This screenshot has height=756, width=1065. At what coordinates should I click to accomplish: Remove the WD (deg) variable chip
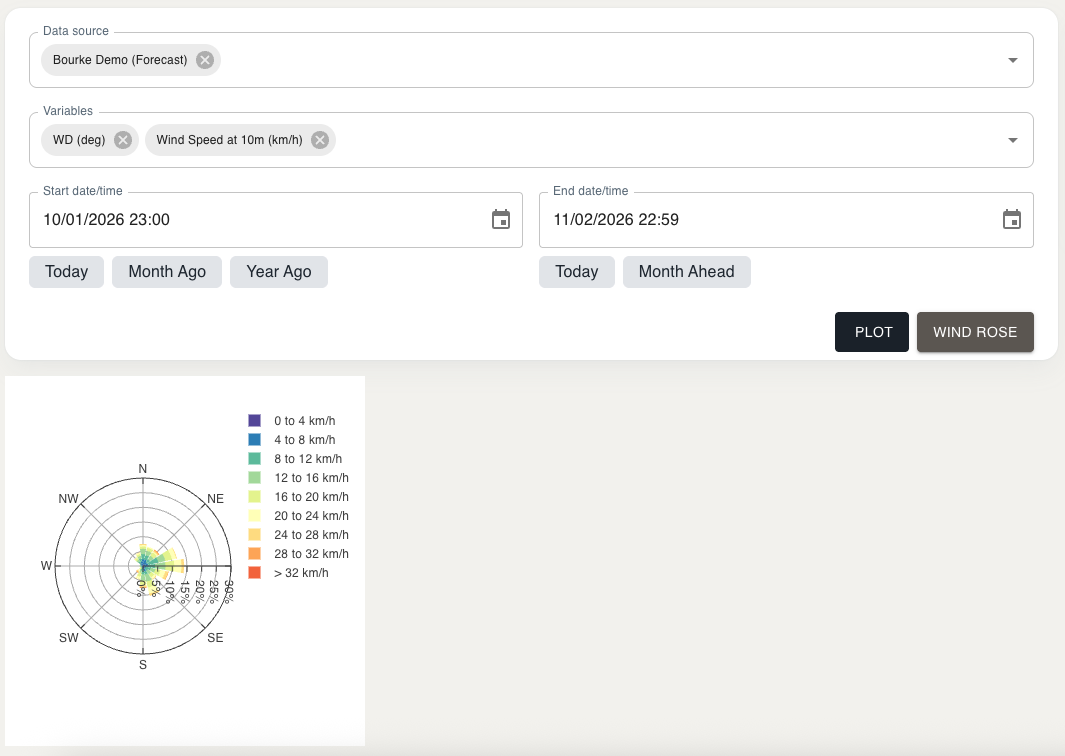[123, 140]
